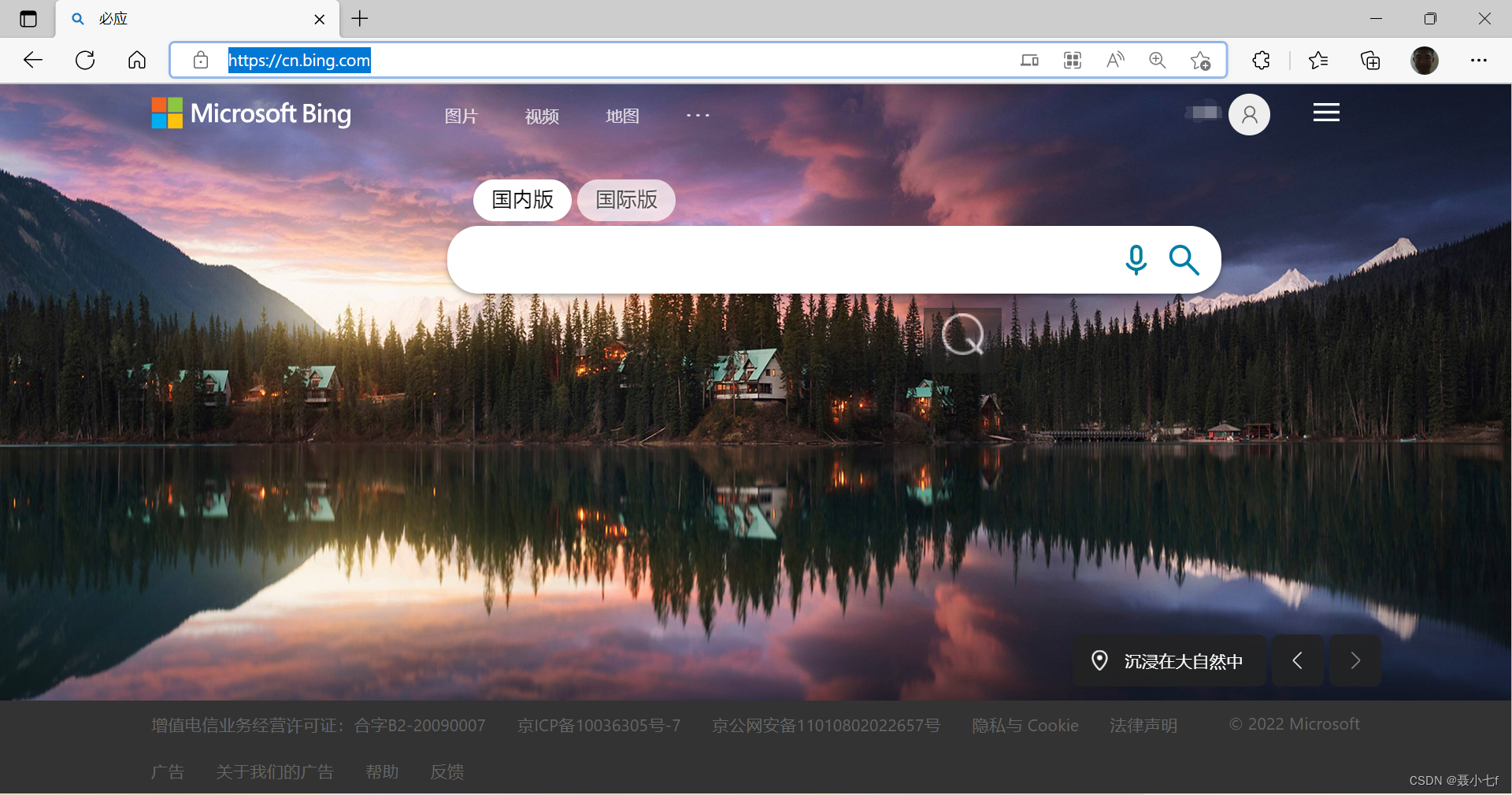Viewport: 1512px width, 795px height.
Task: Create QR code for this page
Action: 1073,60
